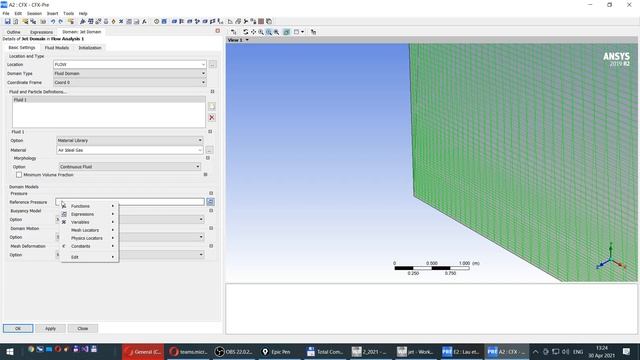Open the Fluid 1 Option Material Library dropdown

point(200,140)
